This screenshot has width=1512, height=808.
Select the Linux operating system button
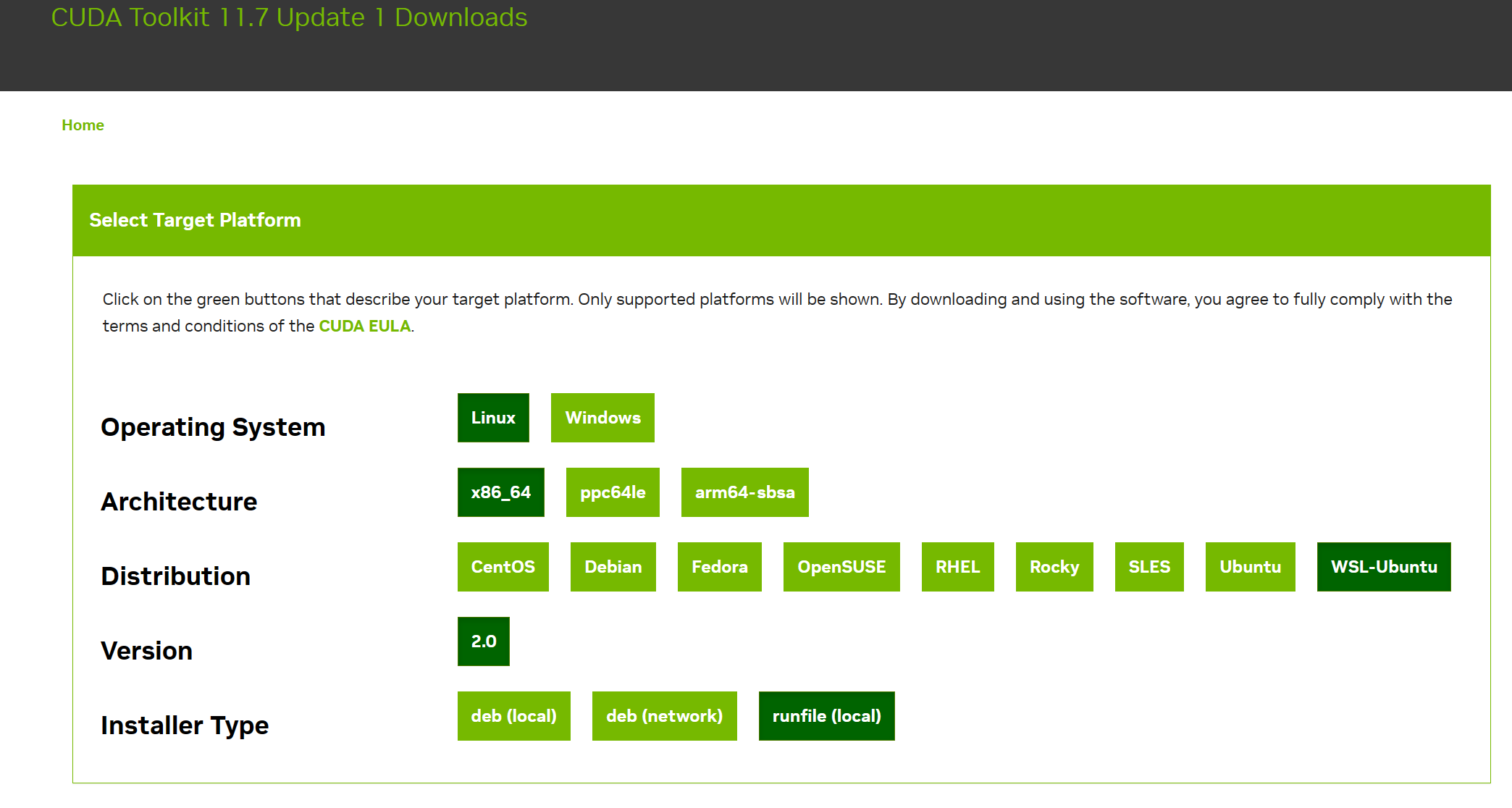(x=493, y=418)
